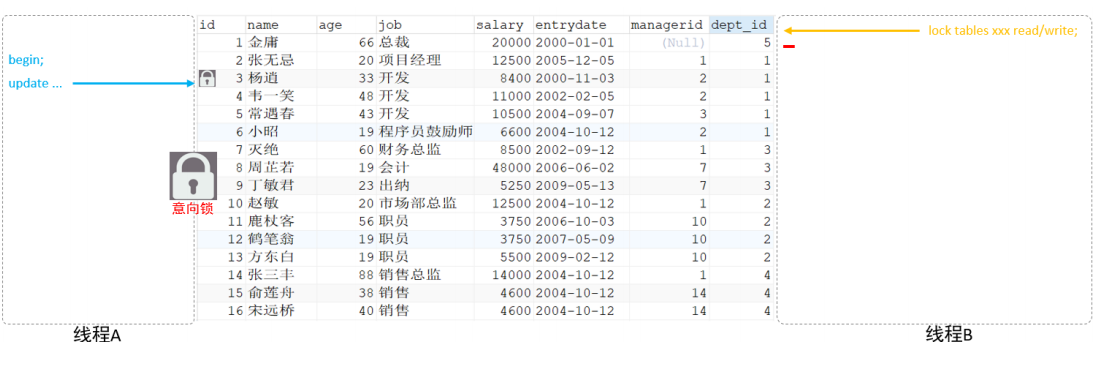1098x379 pixels.
Task: Select the salary column header
Action: (x=500, y=25)
